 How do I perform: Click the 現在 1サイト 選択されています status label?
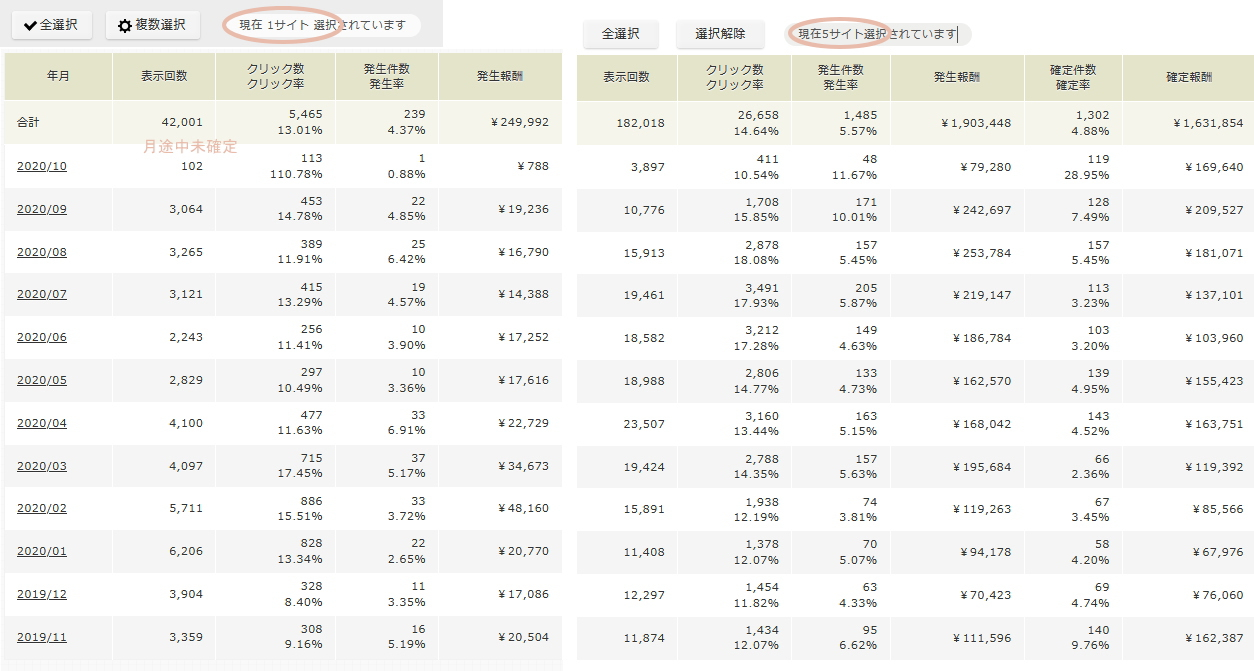point(322,25)
